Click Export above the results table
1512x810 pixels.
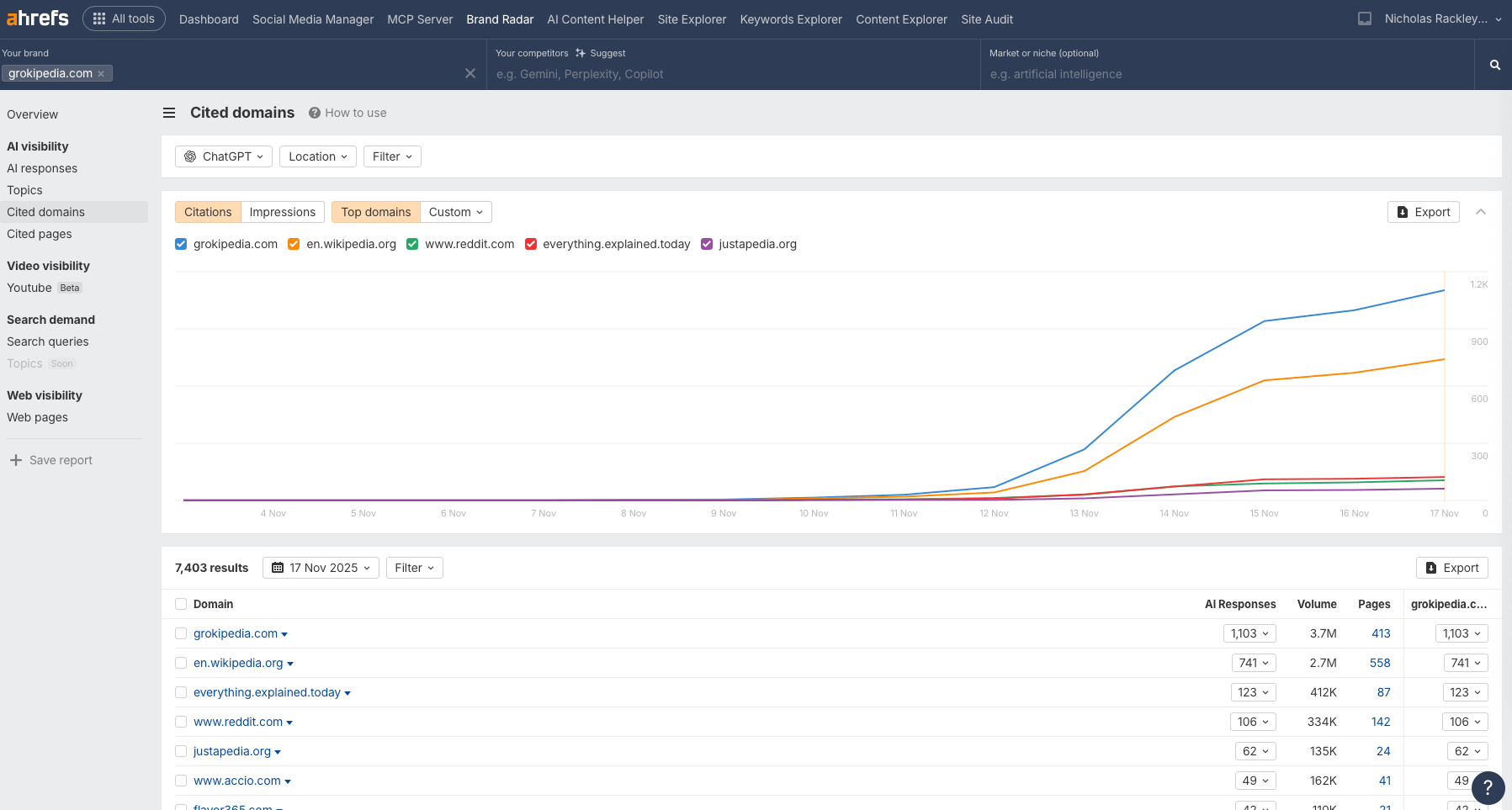[x=1452, y=568]
